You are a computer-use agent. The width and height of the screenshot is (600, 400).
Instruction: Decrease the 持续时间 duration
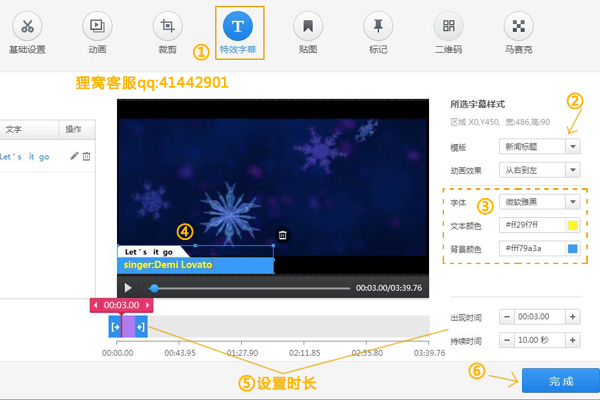click(x=507, y=340)
